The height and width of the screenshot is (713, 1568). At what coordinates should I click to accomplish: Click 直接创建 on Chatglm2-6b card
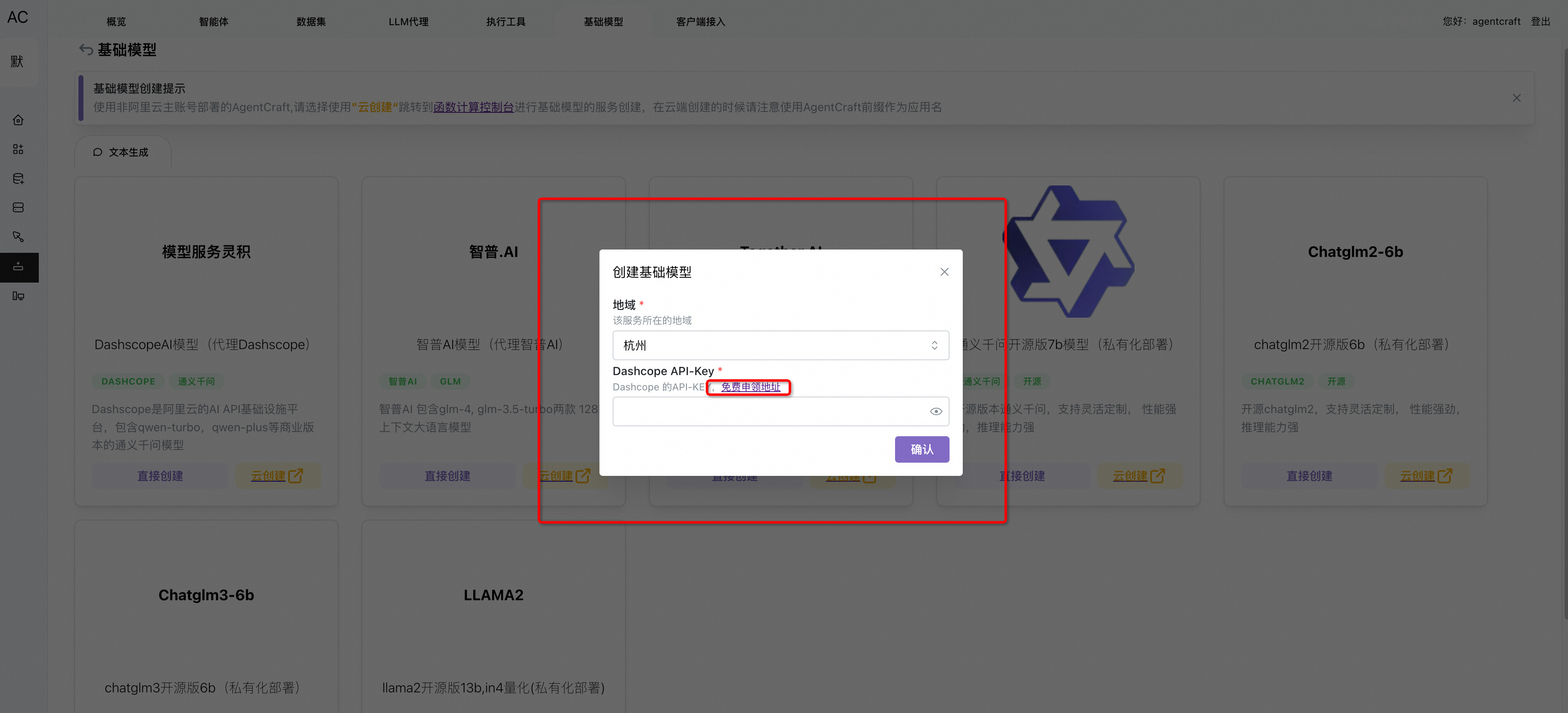(x=1309, y=475)
